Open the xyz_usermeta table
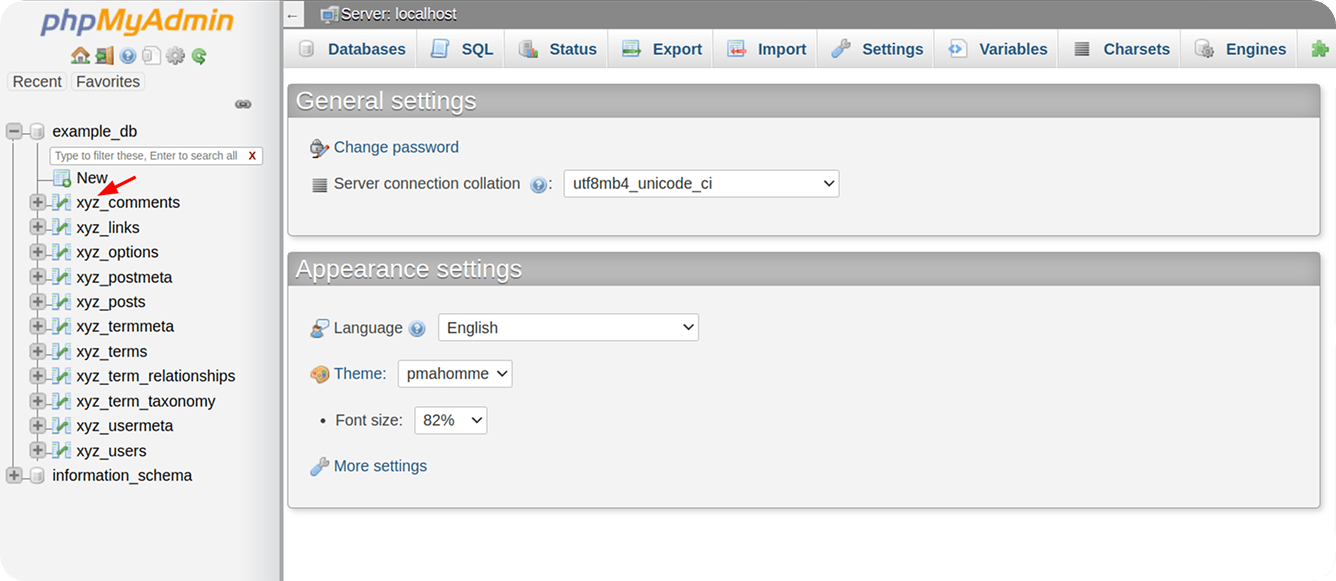Viewport: 1336px width, 581px height. tap(125, 425)
